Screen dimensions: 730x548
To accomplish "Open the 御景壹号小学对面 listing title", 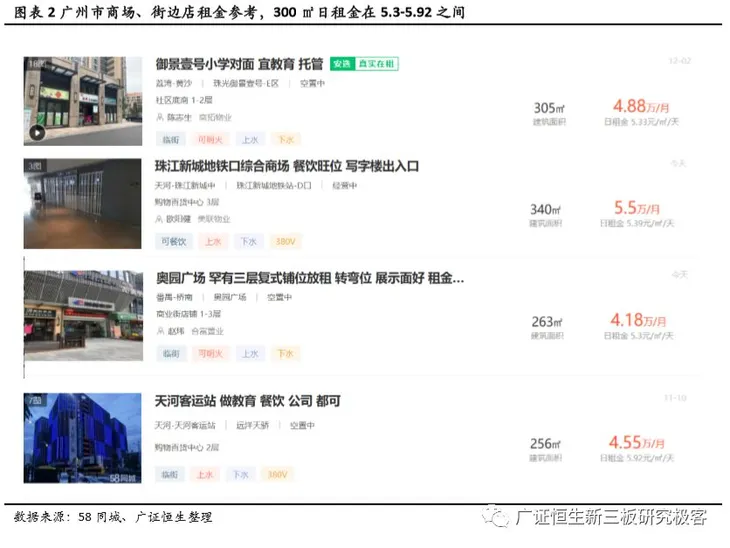I will pyautogui.click(x=242, y=64).
